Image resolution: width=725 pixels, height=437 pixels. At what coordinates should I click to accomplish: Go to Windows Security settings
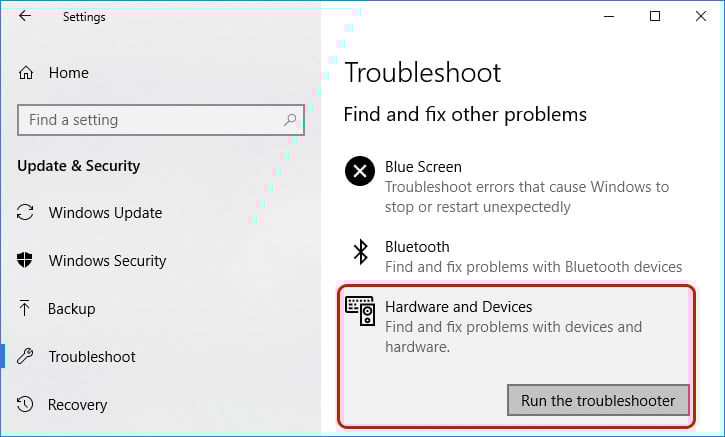click(107, 261)
